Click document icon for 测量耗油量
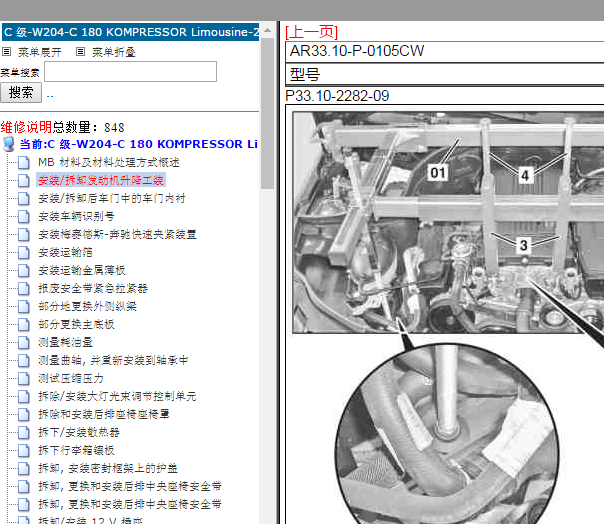The image size is (604, 524). 23,343
